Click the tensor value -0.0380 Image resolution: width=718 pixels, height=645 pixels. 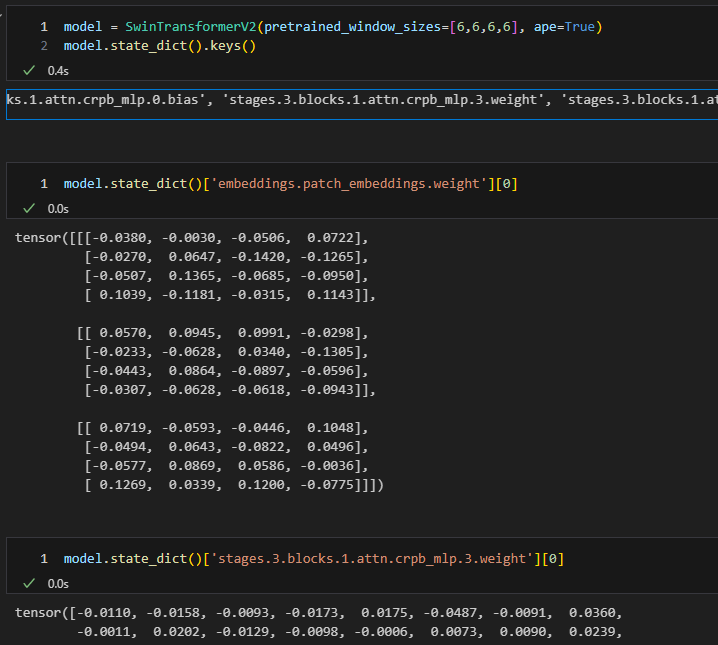119,238
